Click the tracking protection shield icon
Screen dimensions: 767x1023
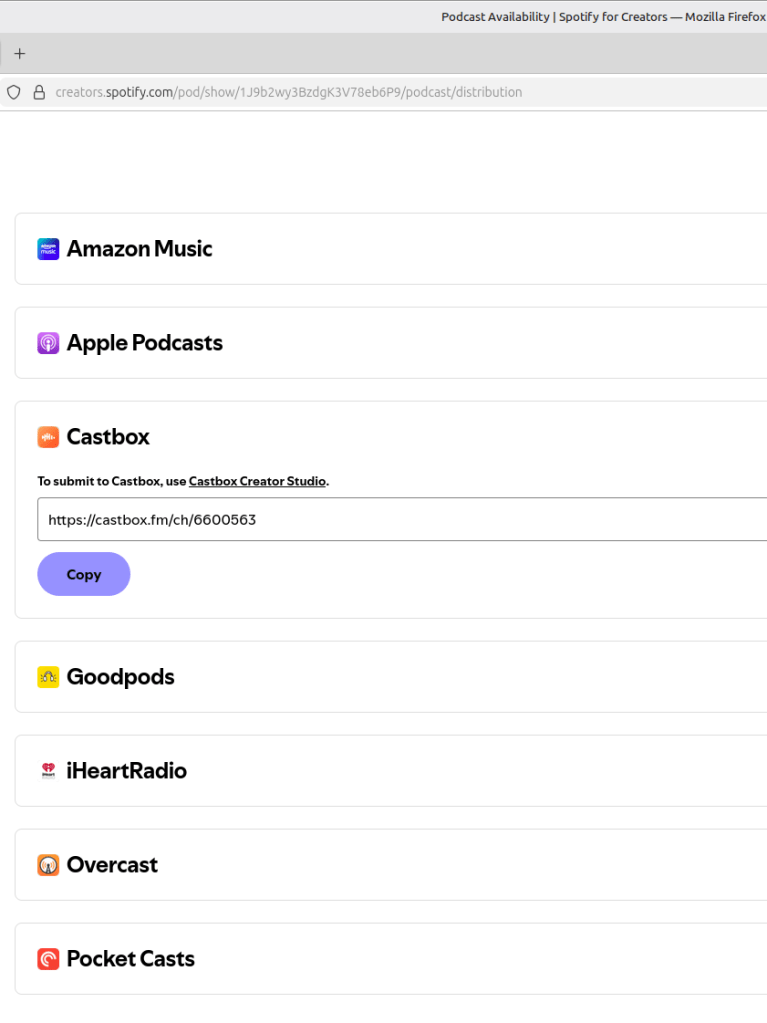(14, 92)
